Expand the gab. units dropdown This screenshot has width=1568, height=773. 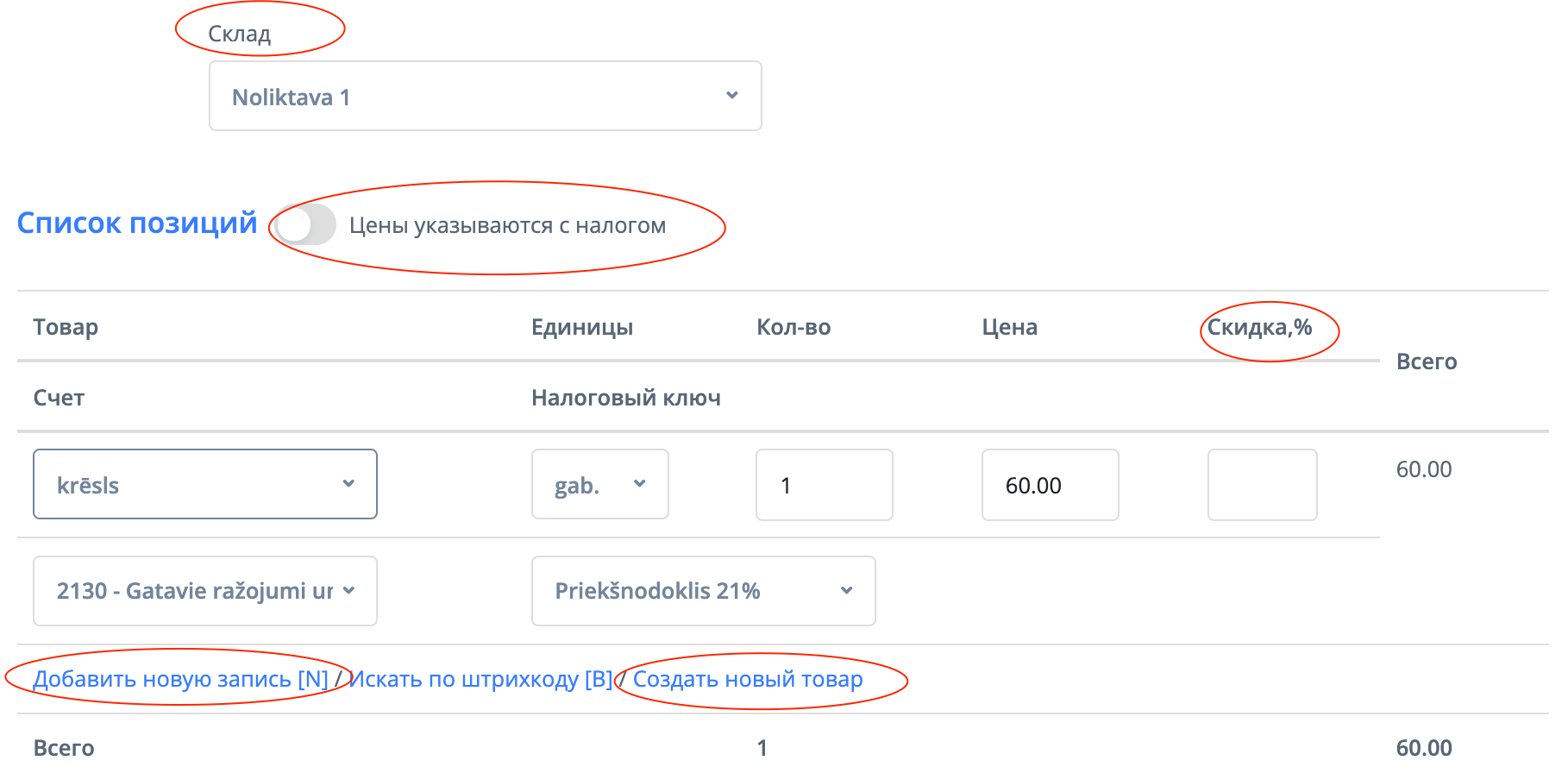(599, 484)
